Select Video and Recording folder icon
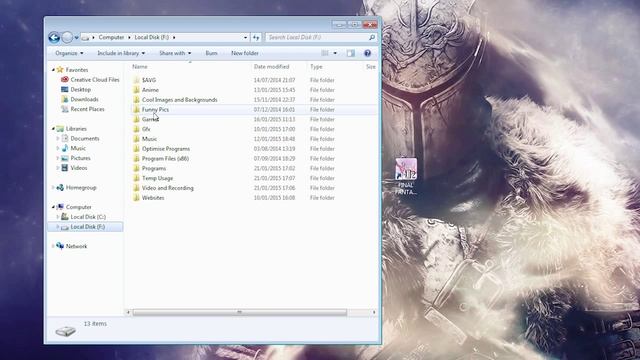640x360 pixels. click(136, 188)
